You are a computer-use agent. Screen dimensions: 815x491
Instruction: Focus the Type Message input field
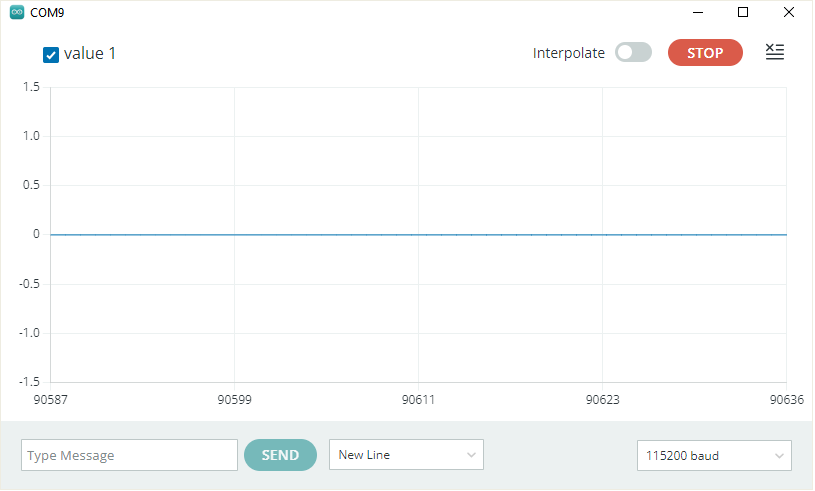coord(129,455)
